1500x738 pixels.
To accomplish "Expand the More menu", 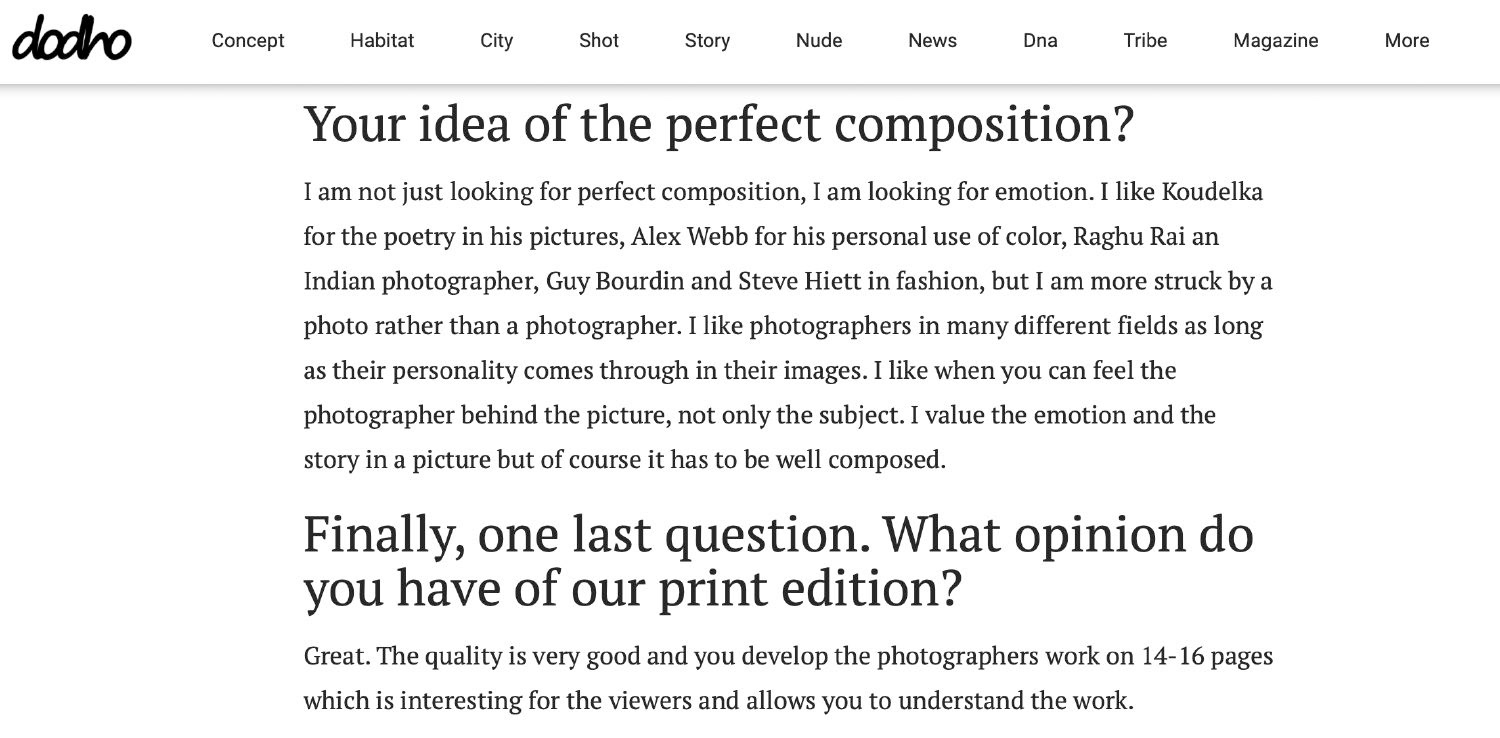I will pyautogui.click(x=1406, y=41).
